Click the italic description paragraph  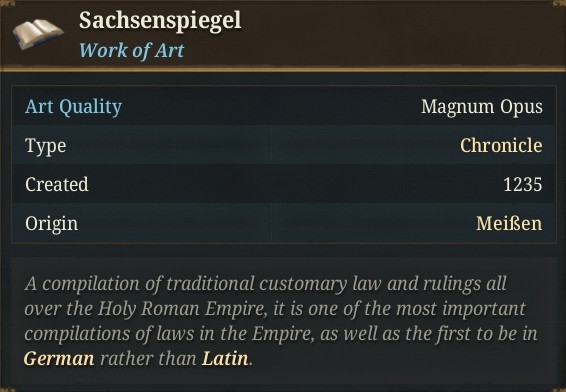point(281,321)
